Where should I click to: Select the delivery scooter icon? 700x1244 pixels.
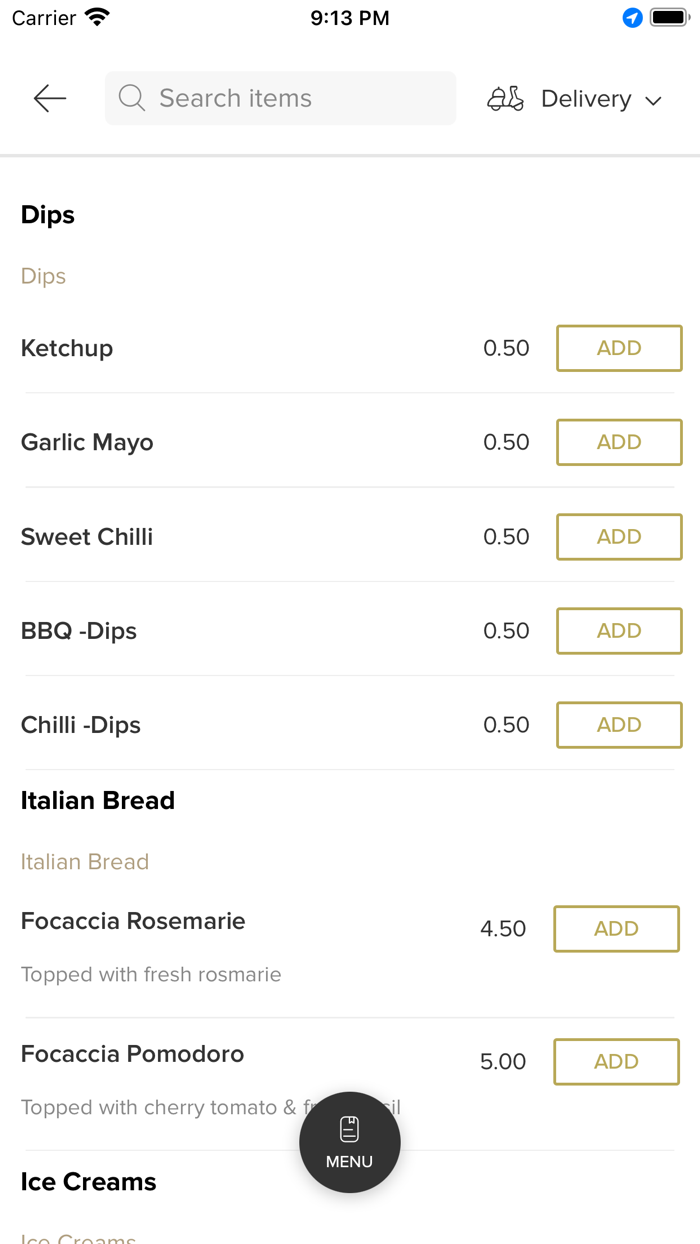[506, 98]
